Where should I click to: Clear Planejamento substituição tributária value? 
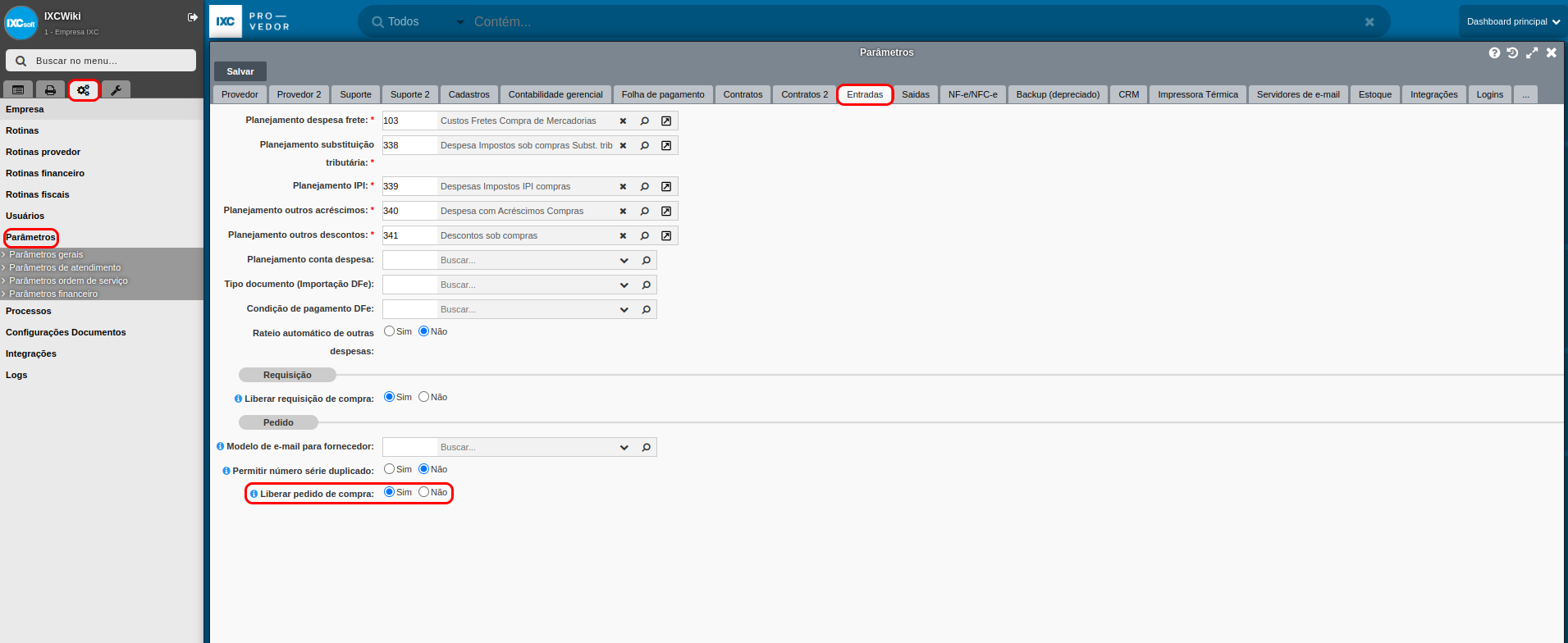pos(623,145)
